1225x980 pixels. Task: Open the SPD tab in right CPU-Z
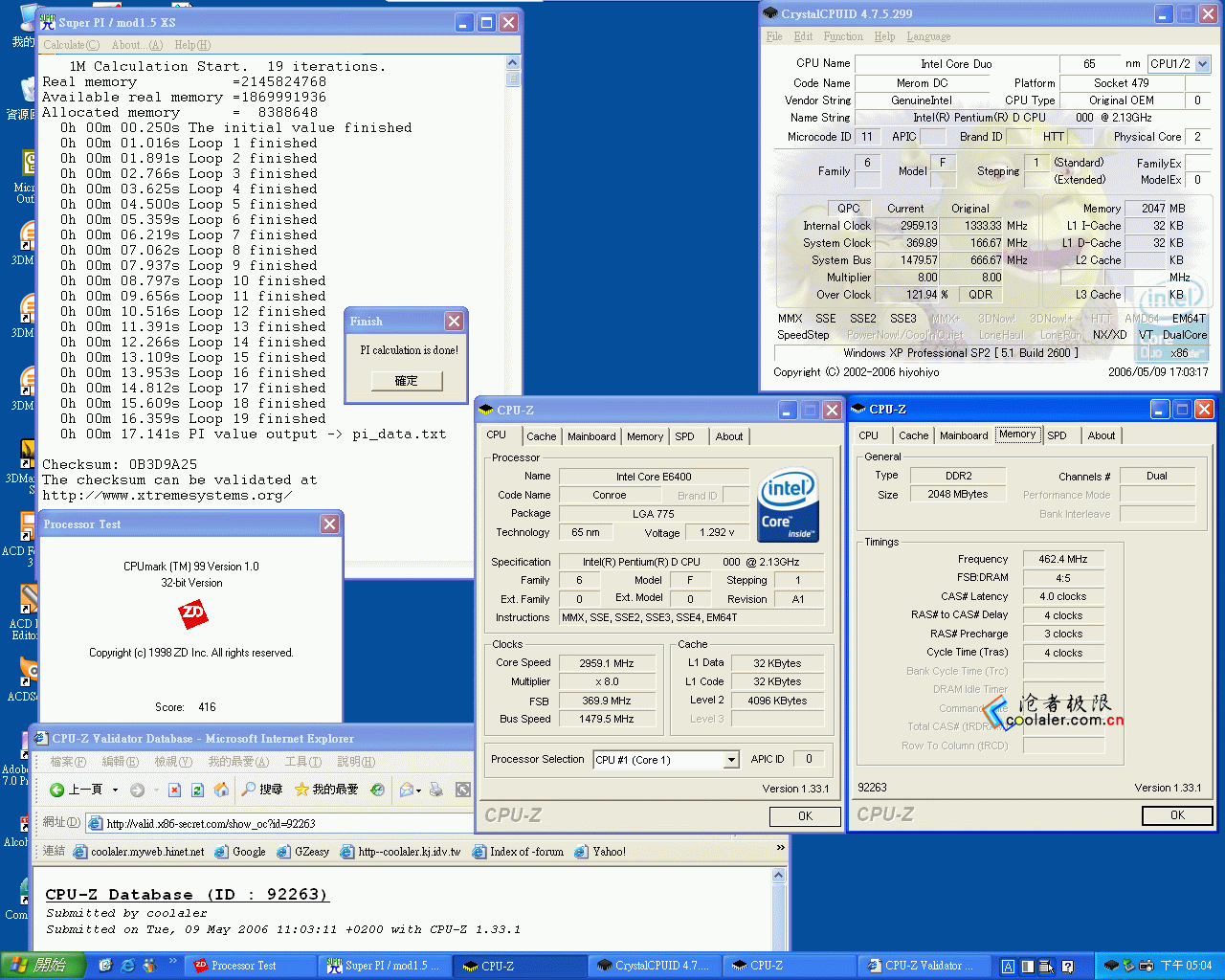(x=1057, y=435)
